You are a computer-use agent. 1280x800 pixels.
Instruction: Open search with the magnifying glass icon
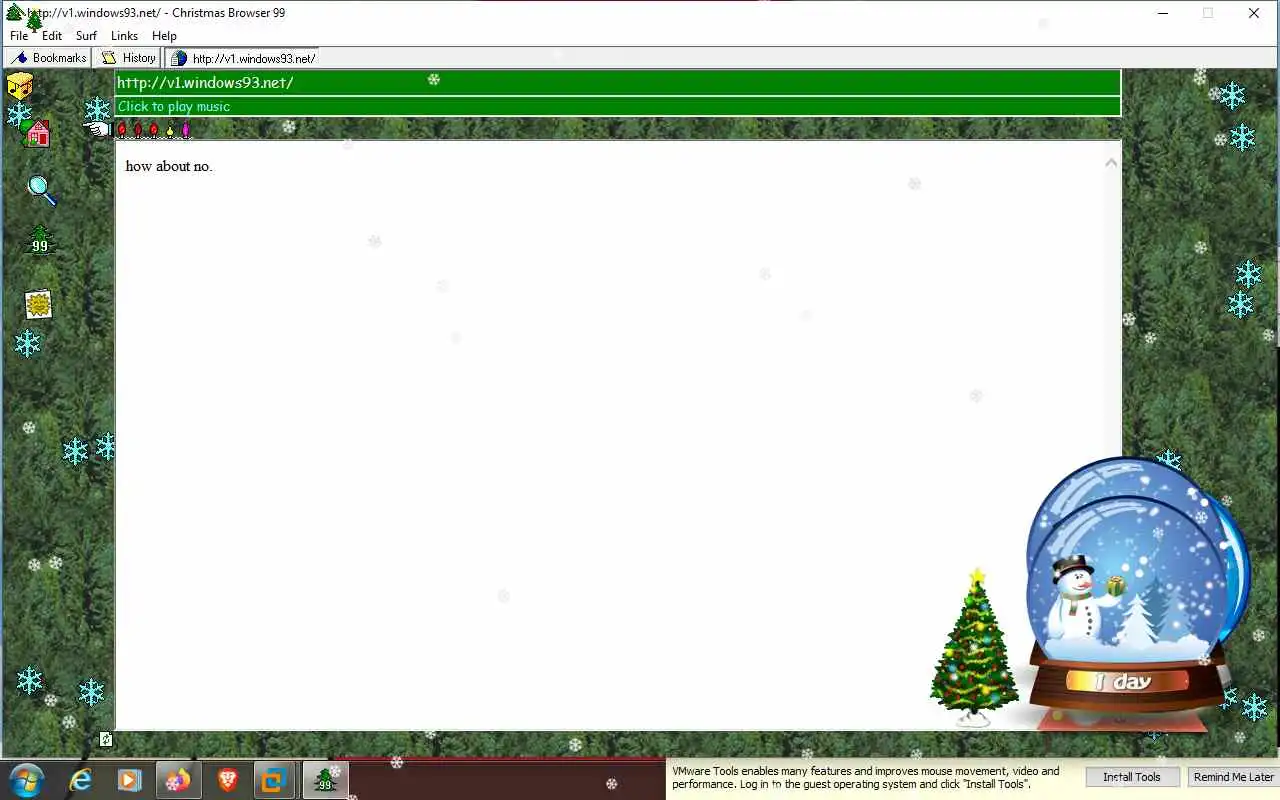41,189
